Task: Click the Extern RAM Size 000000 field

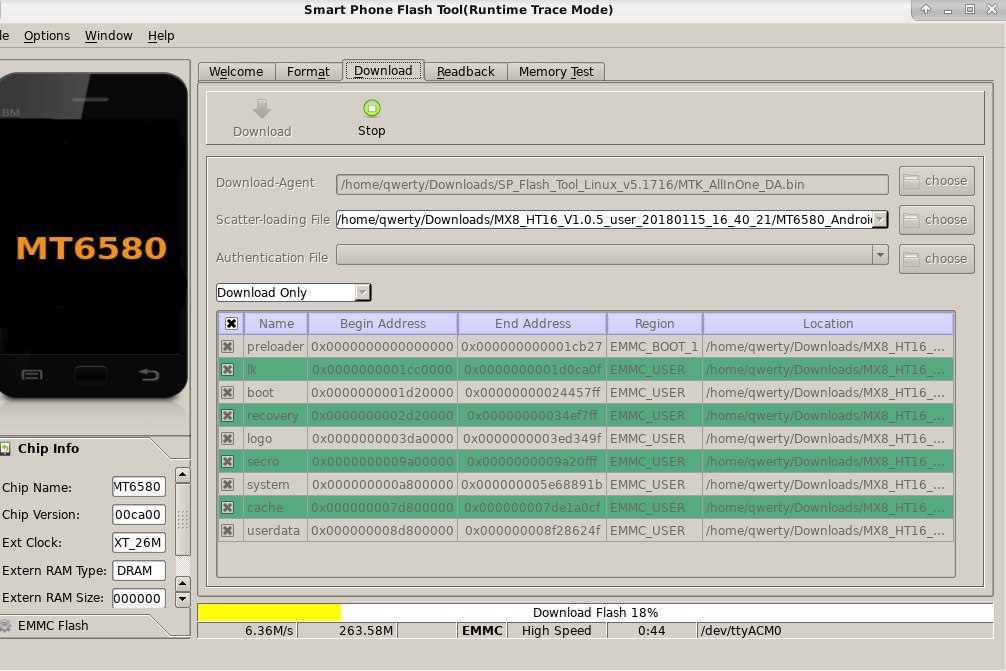Action: click(139, 598)
